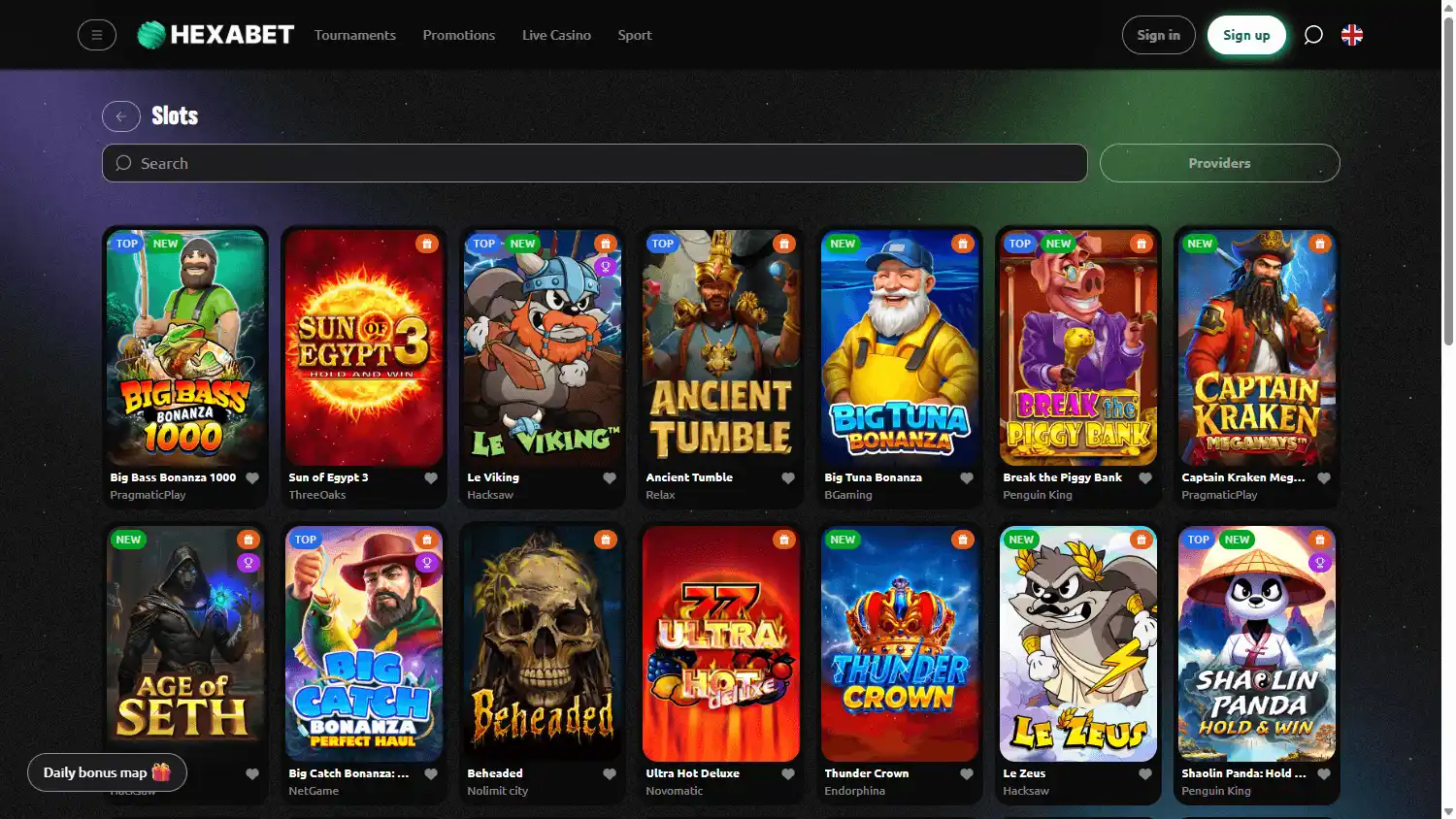Click gift icon on Ultra Hot Deluxe card

784,540
